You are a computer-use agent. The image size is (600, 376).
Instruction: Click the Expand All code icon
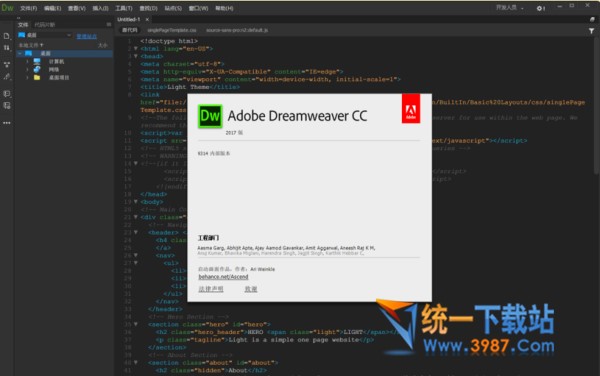[x=7, y=65]
